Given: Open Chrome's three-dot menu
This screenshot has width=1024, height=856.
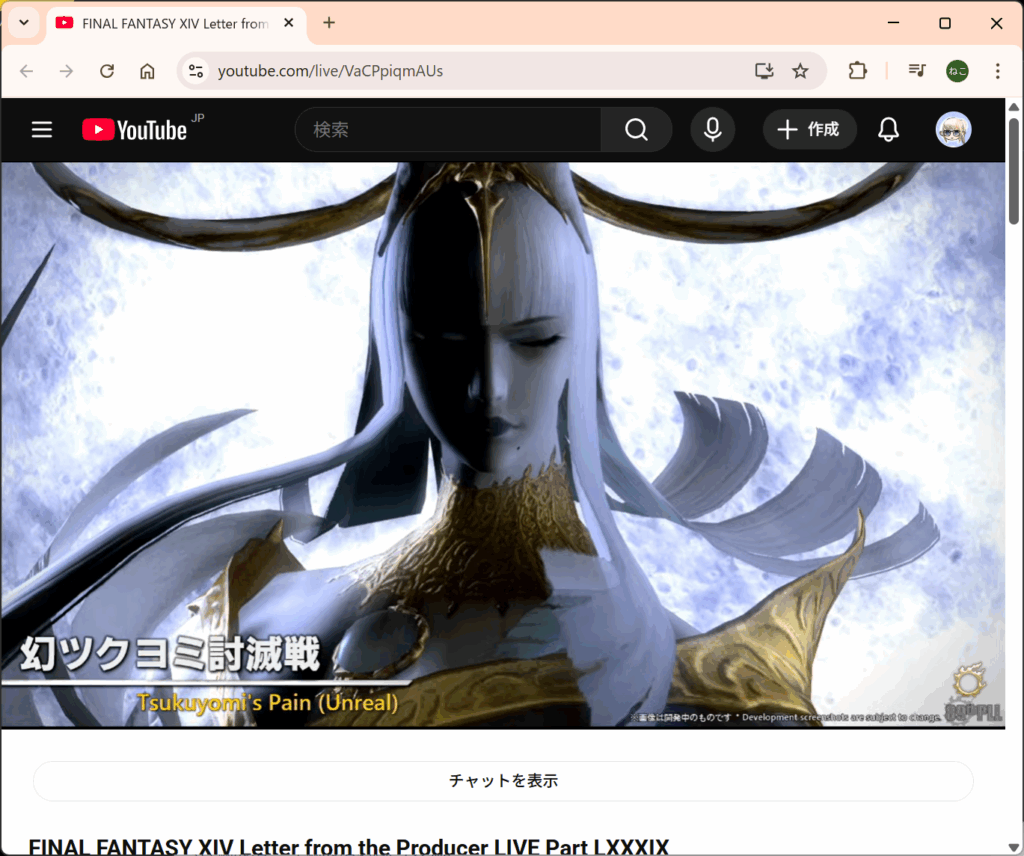Looking at the screenshot, I should (997, 71).
